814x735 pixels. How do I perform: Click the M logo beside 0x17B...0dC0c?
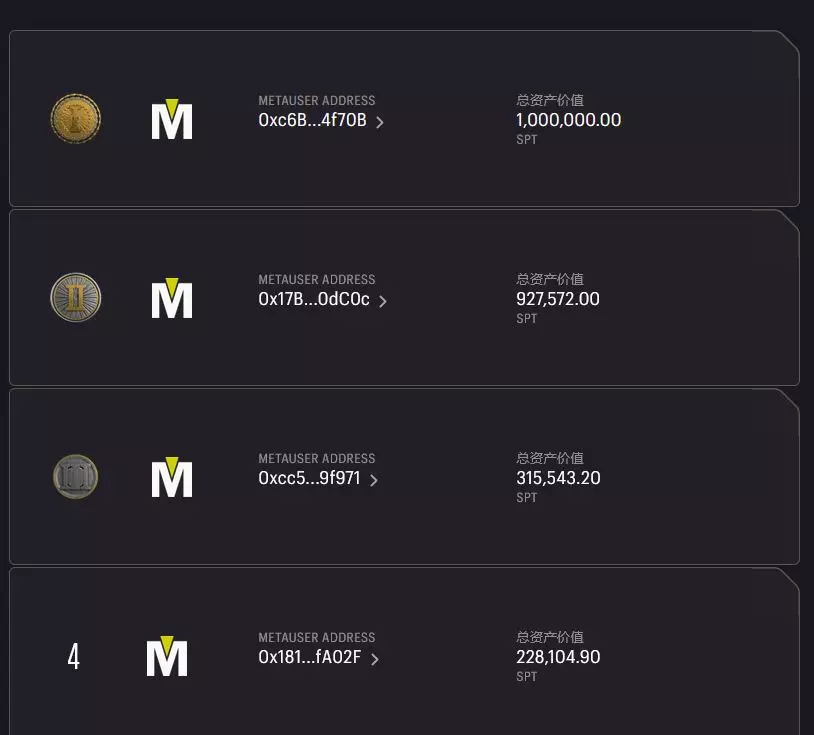172,299
